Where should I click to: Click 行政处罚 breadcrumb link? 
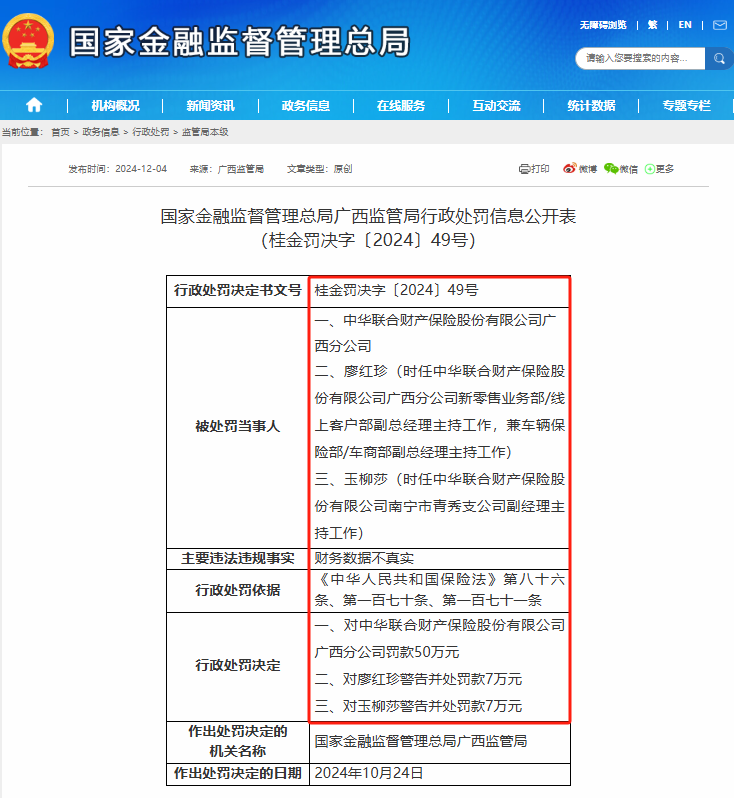[151, 132]
